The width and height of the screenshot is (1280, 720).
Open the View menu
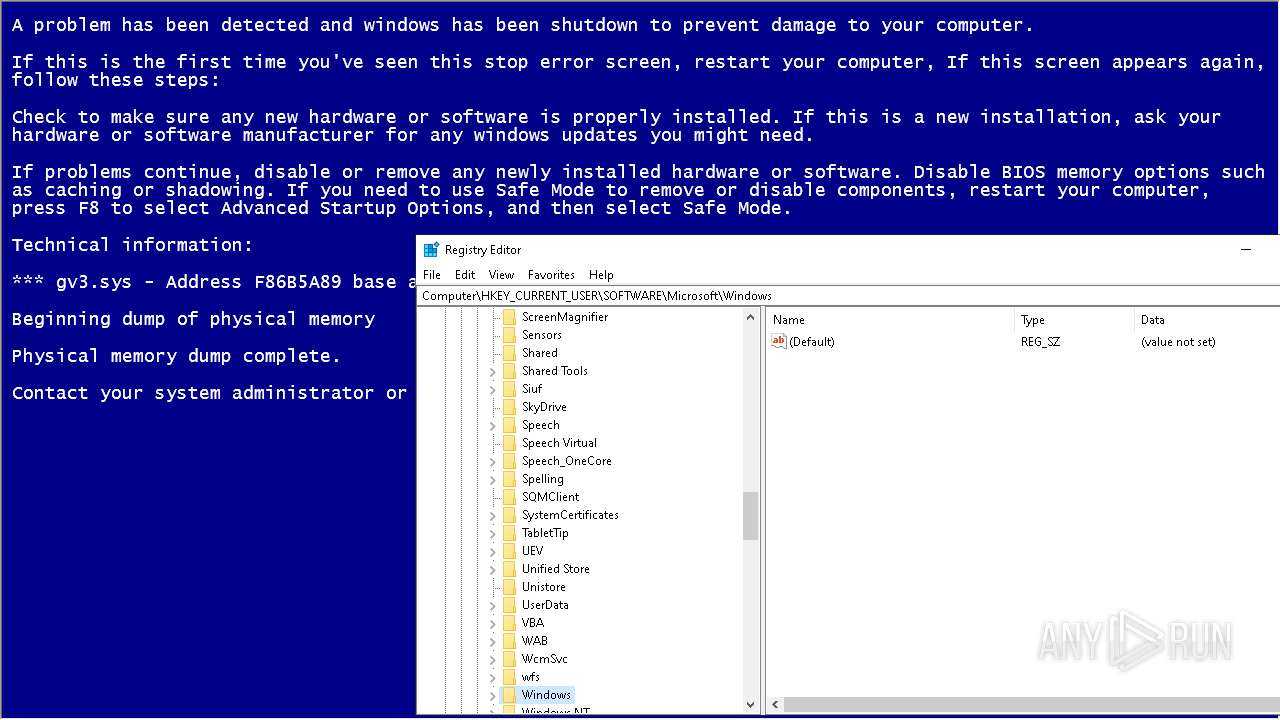pyautogui.click(x=501, y=275)
